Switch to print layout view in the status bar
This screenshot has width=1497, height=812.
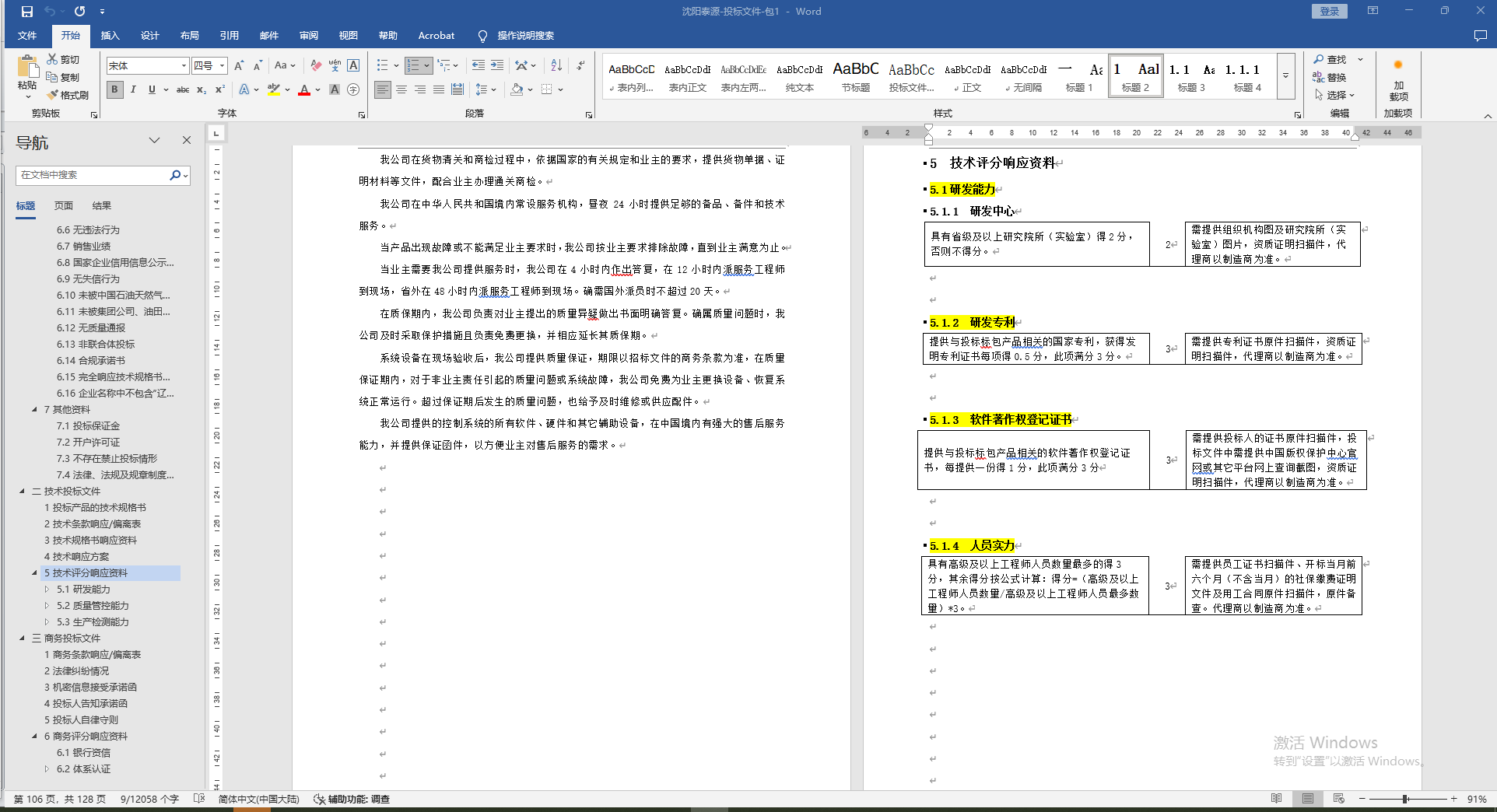point(1308,799)
